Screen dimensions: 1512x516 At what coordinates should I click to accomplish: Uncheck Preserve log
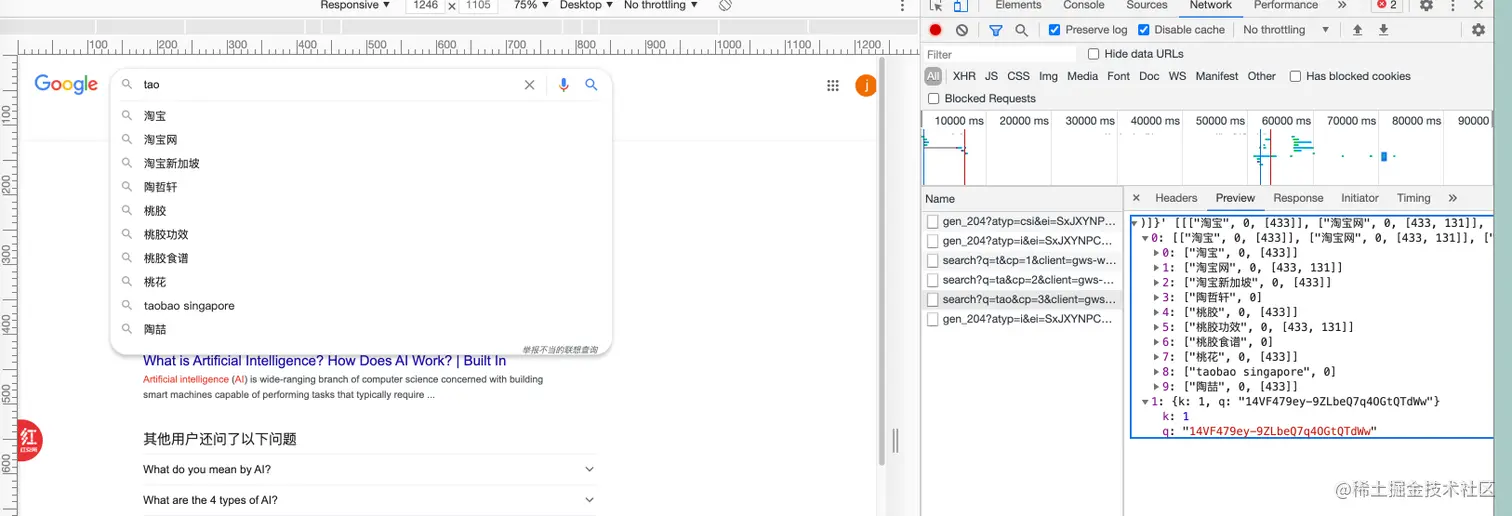point(1054,30)
